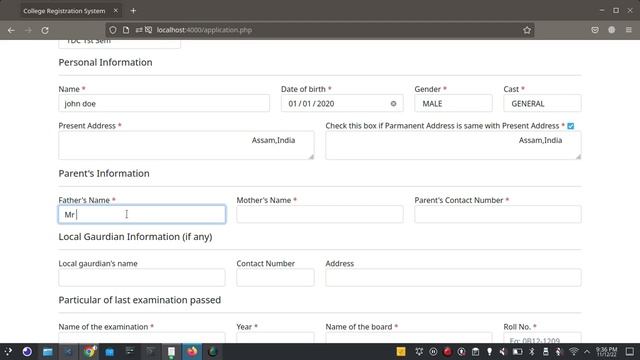Open the Wi-Fi network tray icon

coord(573,351)
